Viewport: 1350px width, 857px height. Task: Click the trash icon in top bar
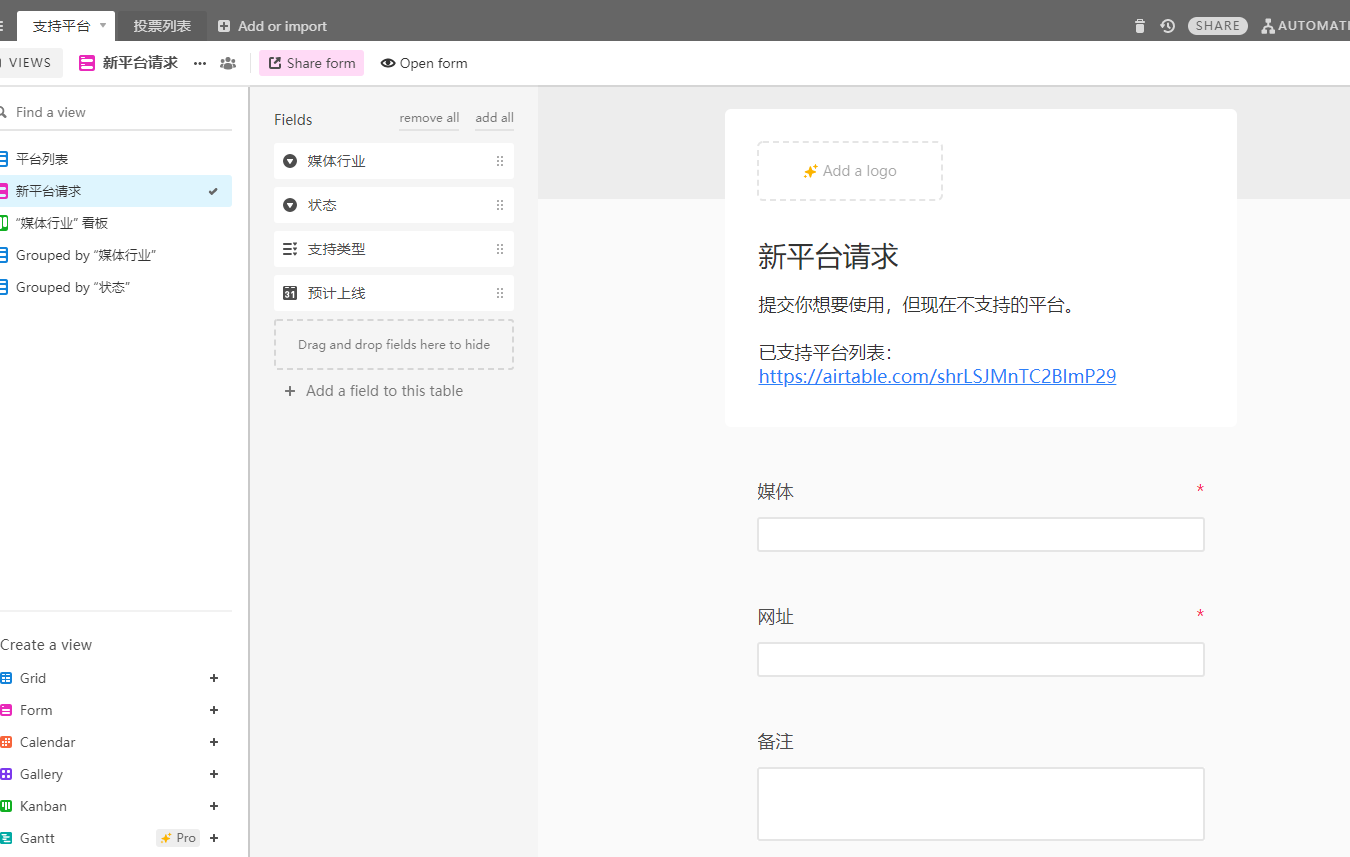(1140, 26)
